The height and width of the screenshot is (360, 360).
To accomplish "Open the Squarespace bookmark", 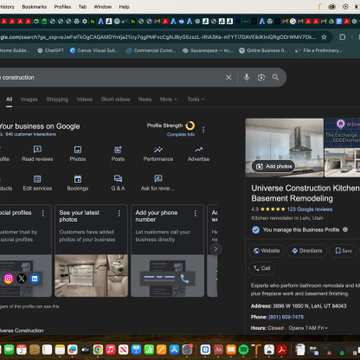I will (207, 51).
